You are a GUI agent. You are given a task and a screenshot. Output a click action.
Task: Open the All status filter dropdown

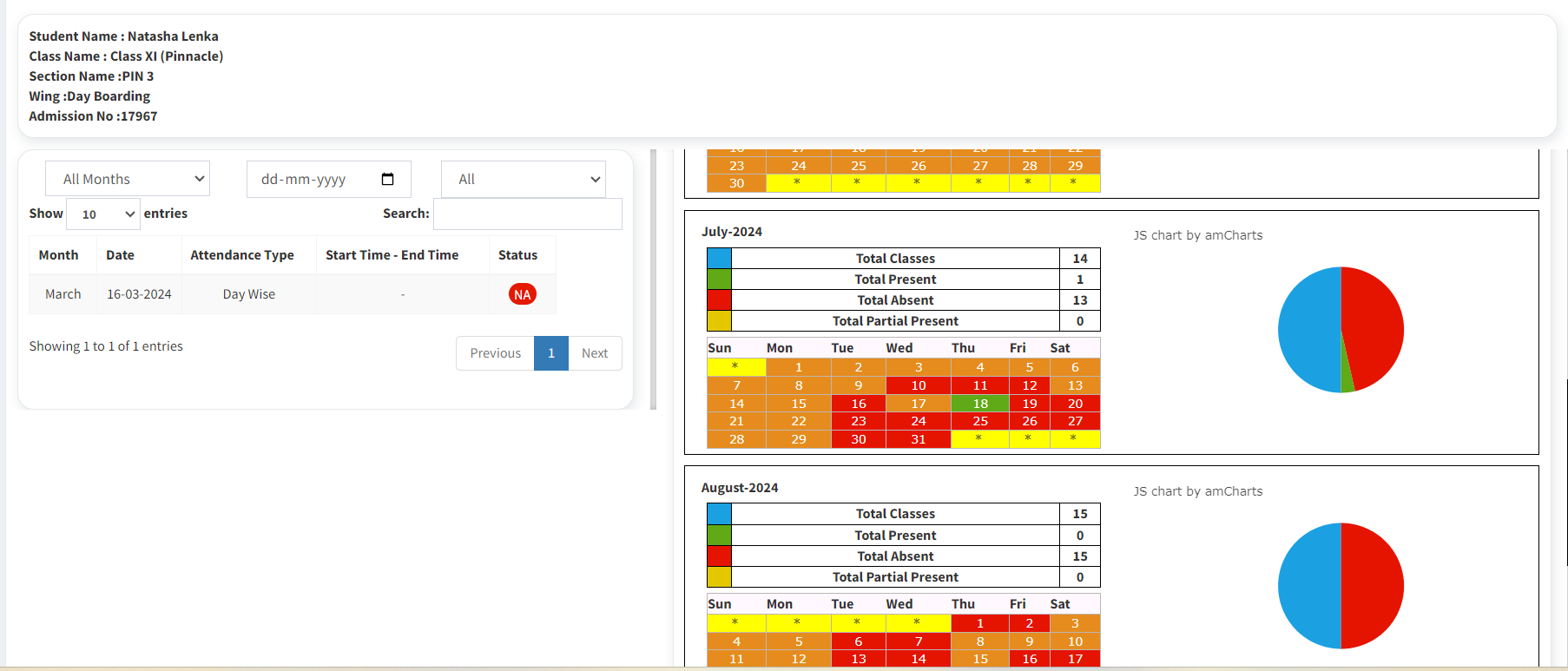pos(523,179)
